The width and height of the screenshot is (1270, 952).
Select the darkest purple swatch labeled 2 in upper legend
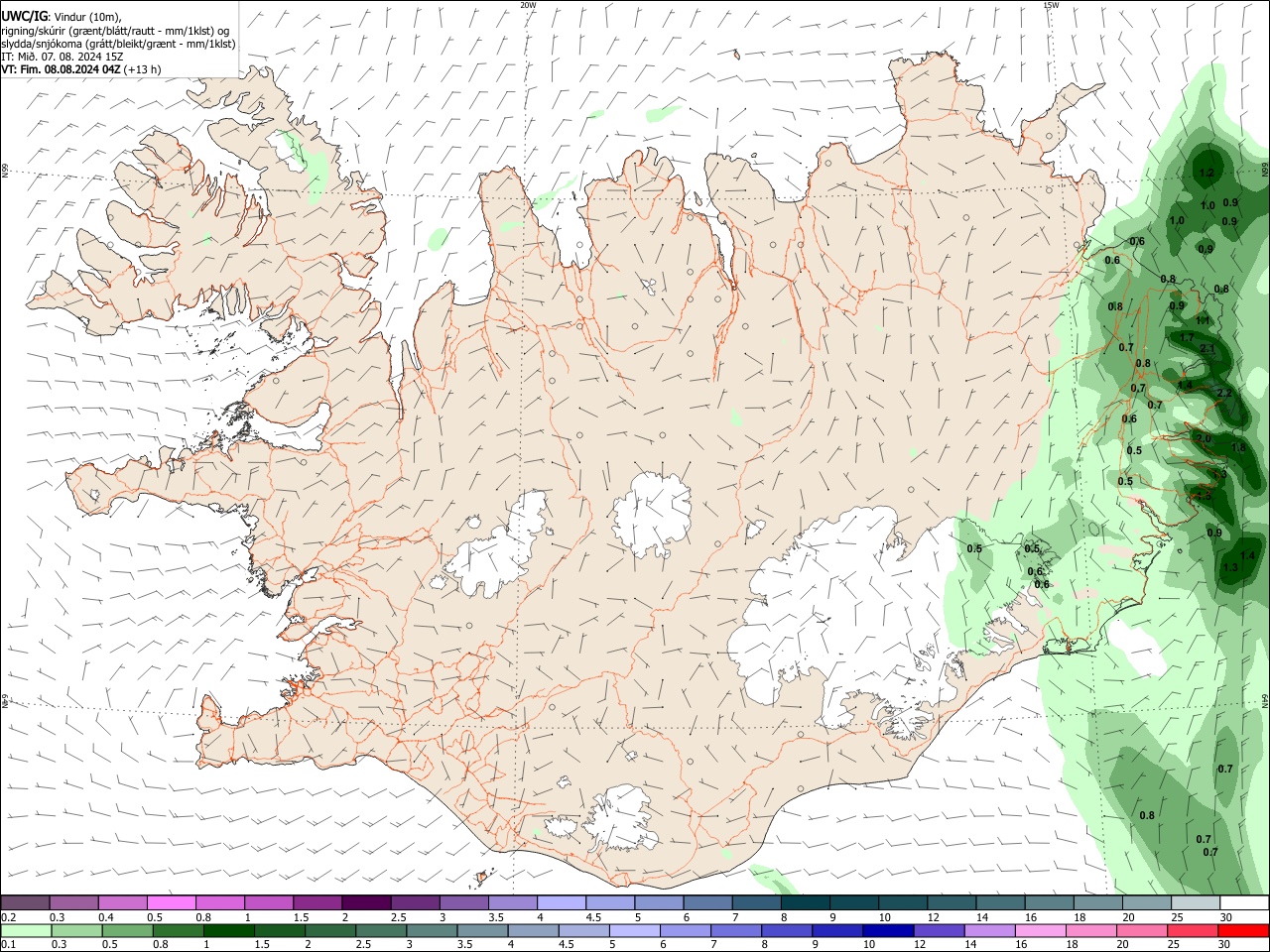(x=366, y=902)
